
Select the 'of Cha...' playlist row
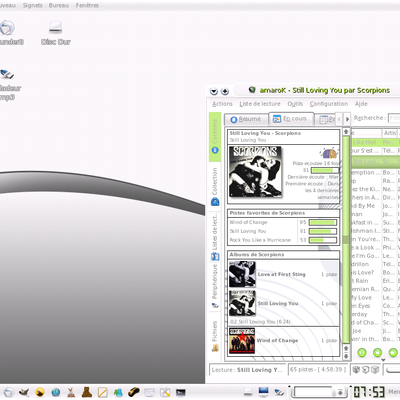coord(375,322)
